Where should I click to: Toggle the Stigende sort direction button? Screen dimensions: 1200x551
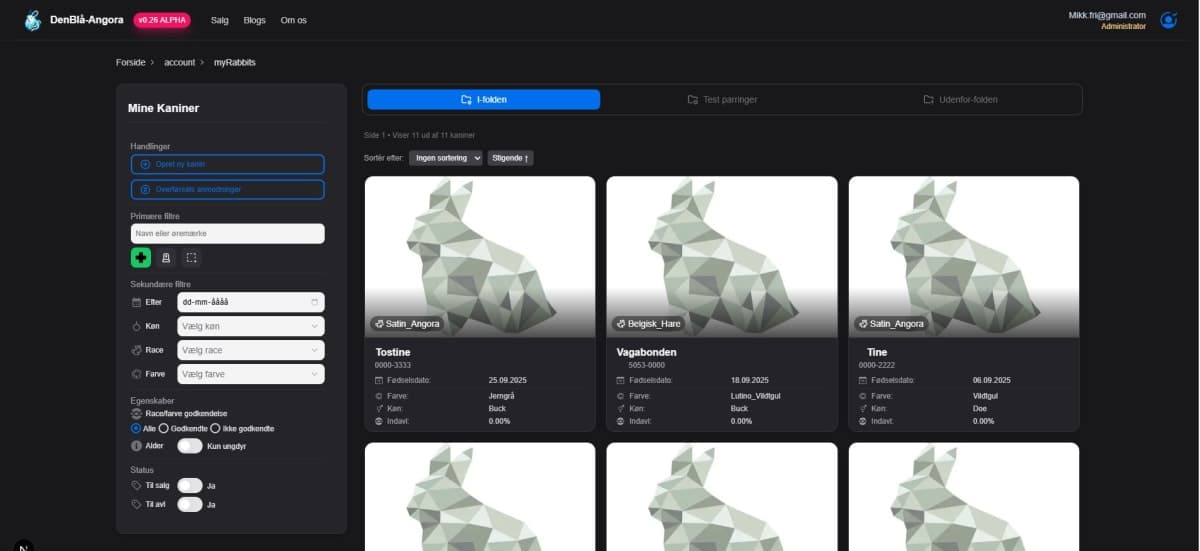(510, 158)
